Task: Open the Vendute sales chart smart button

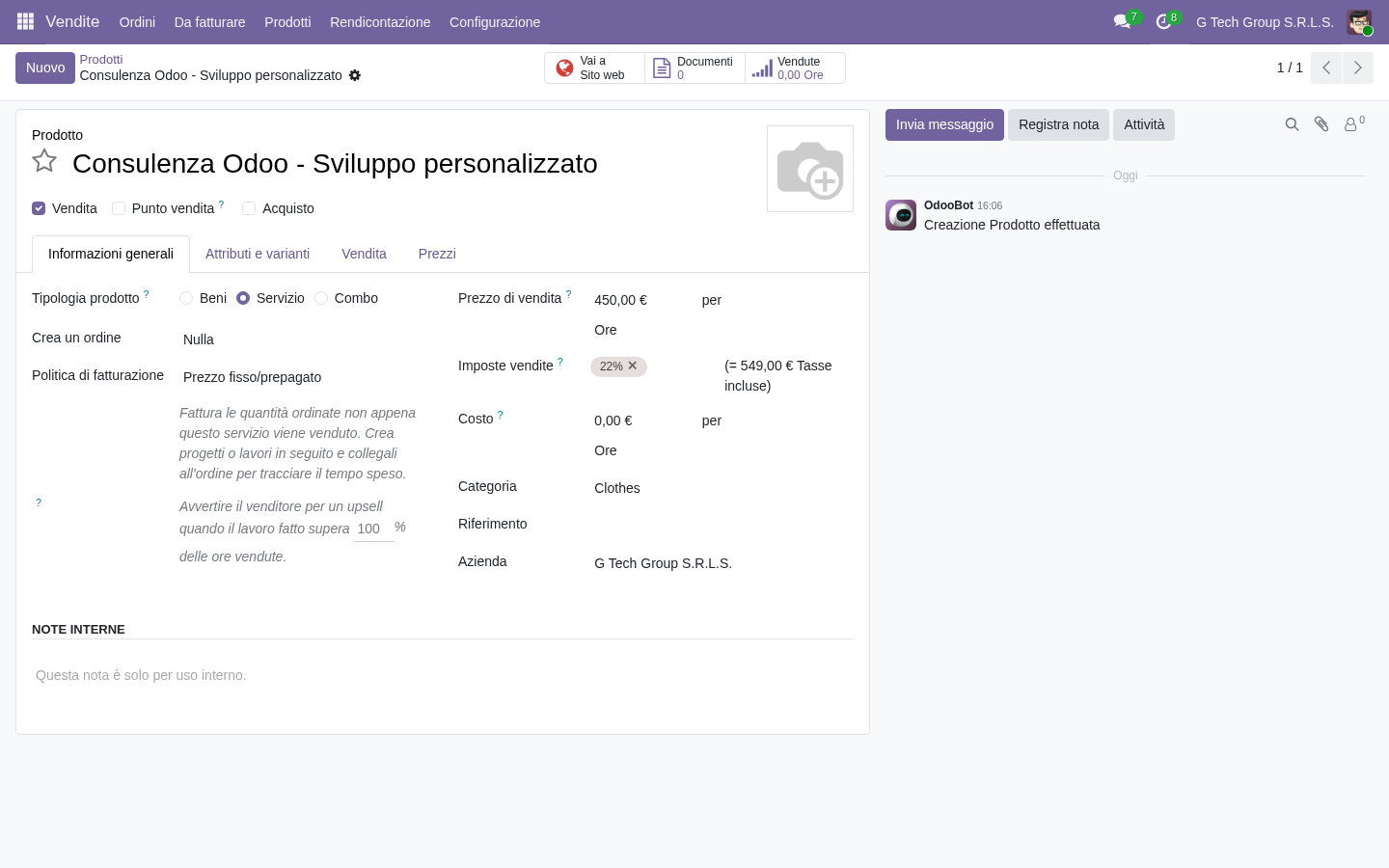Action: click(x=795, y=68)
